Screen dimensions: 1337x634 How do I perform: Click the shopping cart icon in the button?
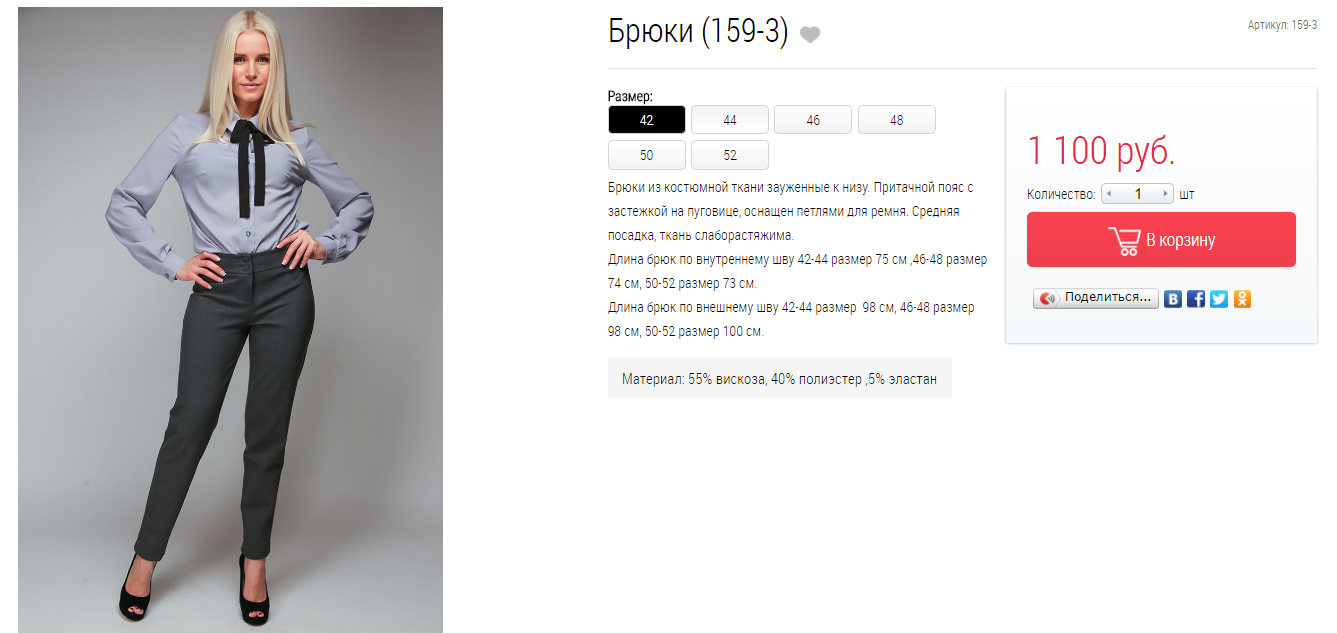coord(1124,240)
